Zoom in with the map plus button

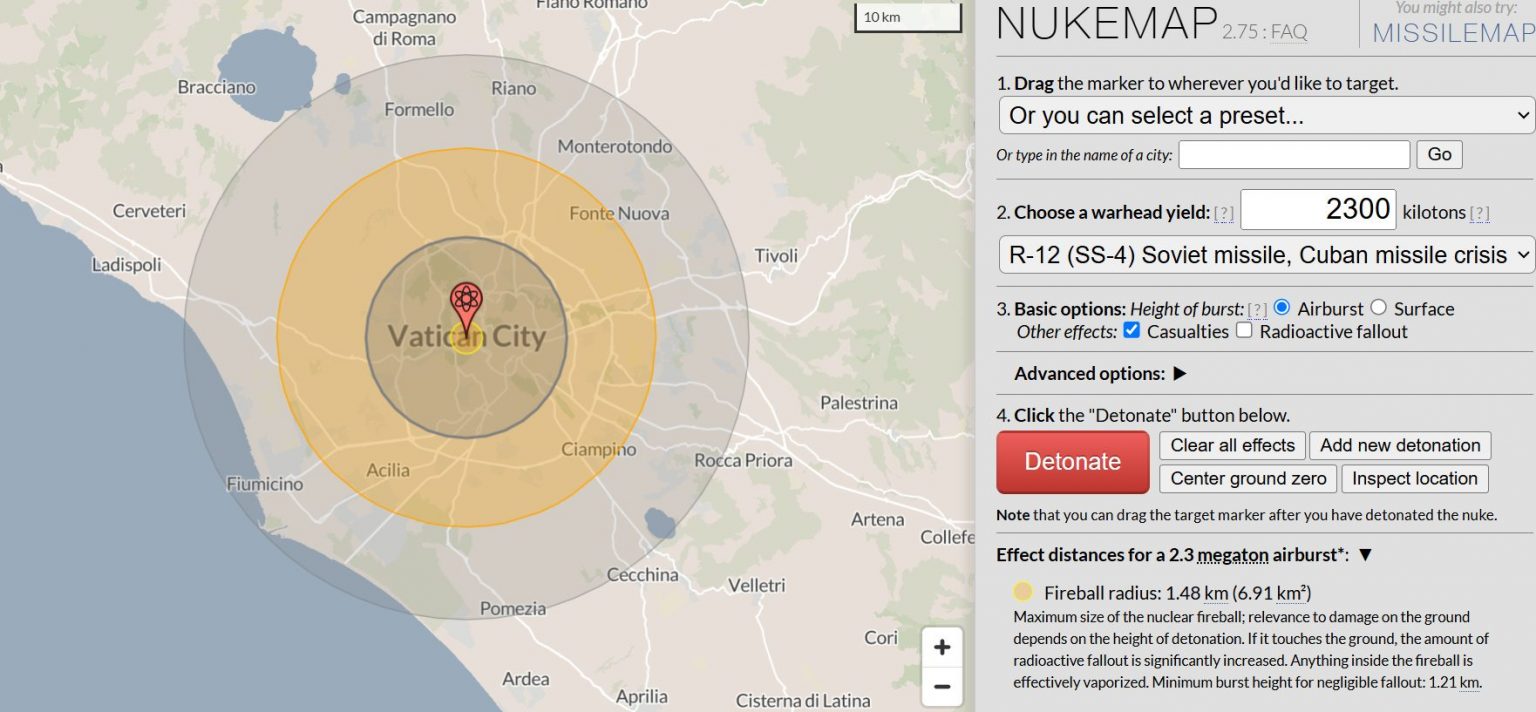pos(941,647)
